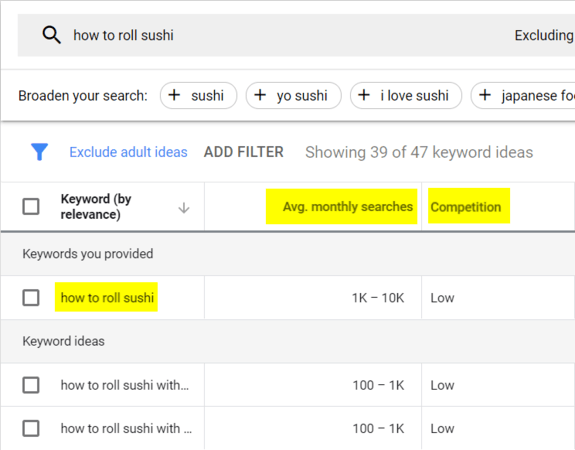Click the sort arrow beside Keyword header
Image resolution: width=575 pixels, height=450 pixels.
click(x=184, y=208)
